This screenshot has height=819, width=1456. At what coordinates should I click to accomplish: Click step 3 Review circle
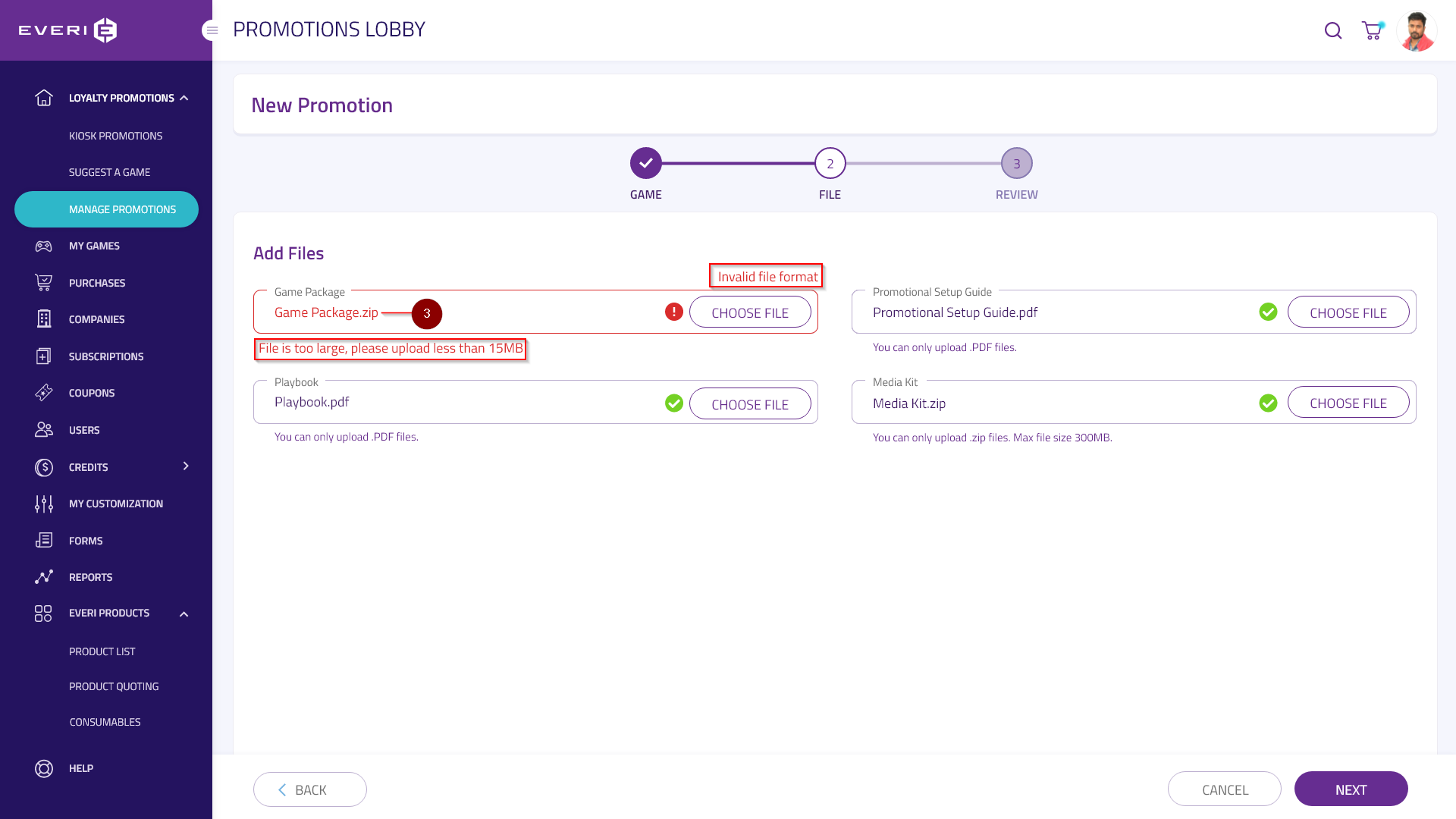tap(1016, 163)
